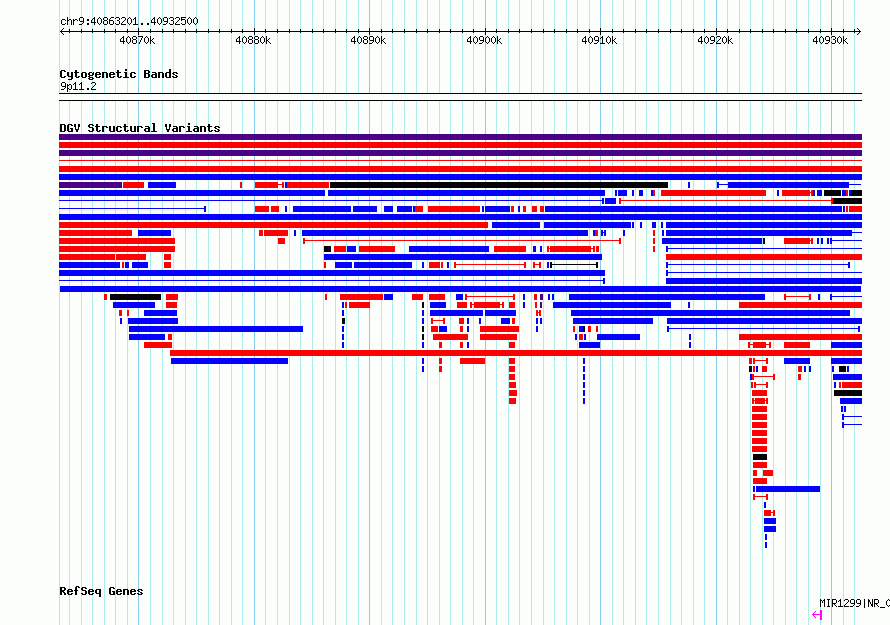Viewport: 890px width, 625px height.
Task: Select the thin black line variant near 40907k
Action: pyautogui.click(x=574, y=265)
